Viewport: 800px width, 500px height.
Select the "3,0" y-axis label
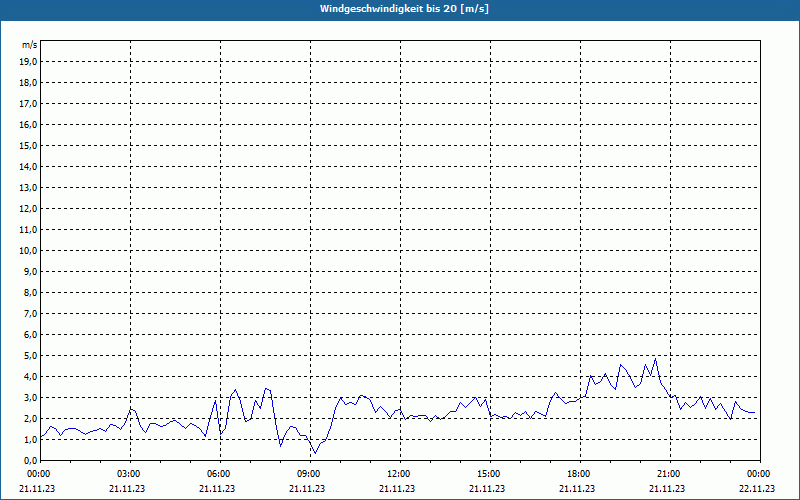pyautogui.click(x=30, y=397)
